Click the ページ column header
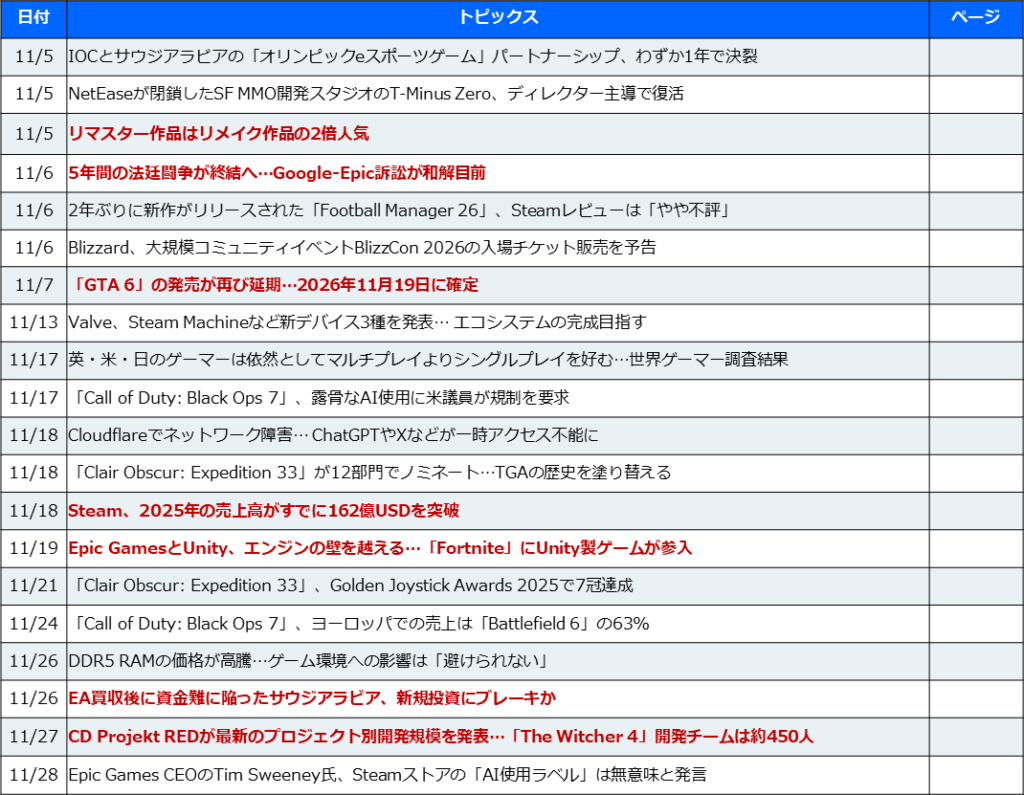Screen dimensions: 1024x795 (974, 18)
